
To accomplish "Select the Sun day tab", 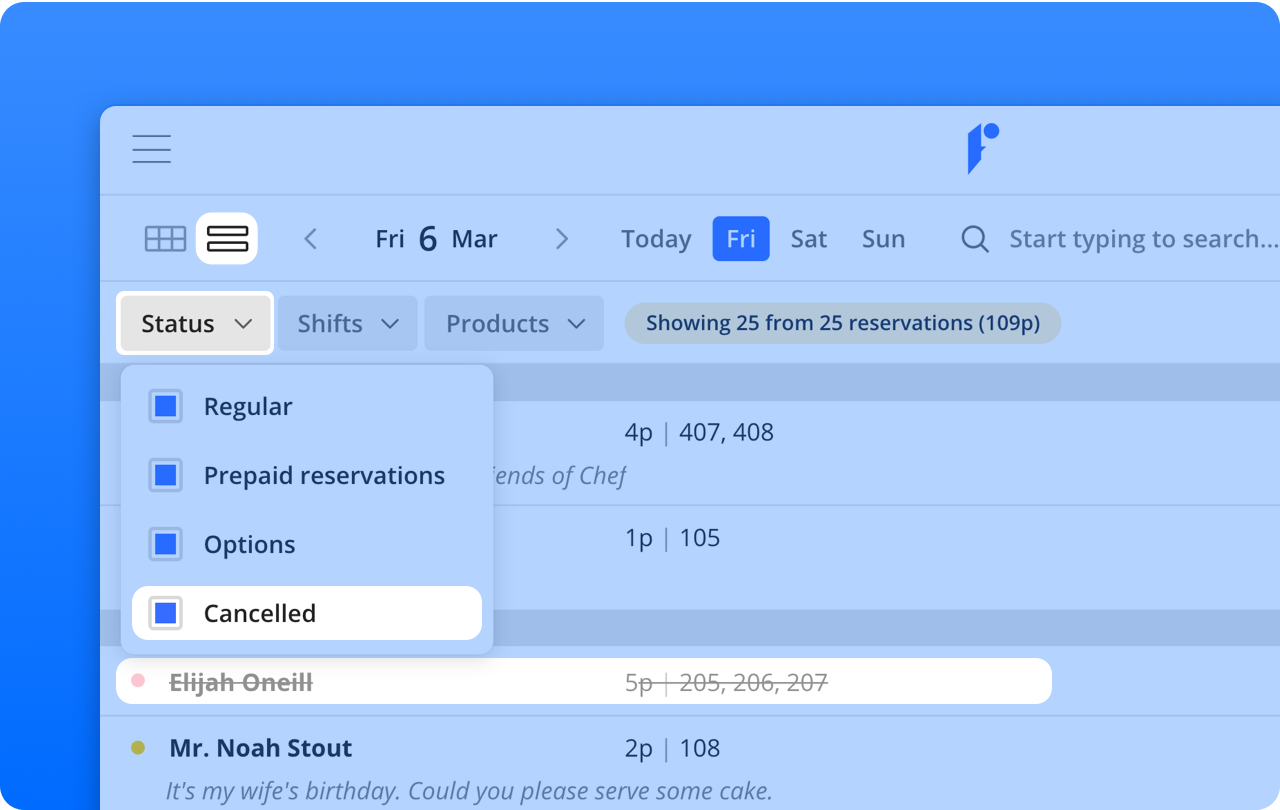I will [x=883, y=239].
